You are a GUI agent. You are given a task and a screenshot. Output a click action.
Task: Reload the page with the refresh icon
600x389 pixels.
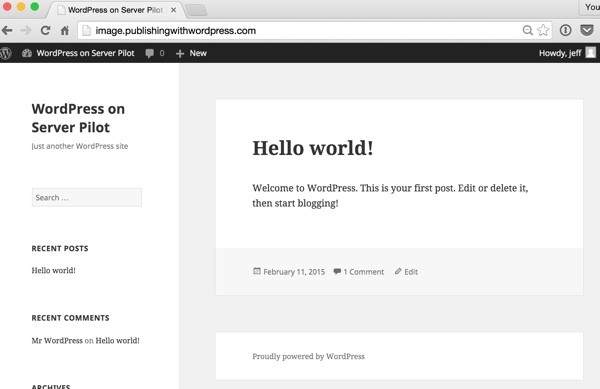tap(45, 30)
